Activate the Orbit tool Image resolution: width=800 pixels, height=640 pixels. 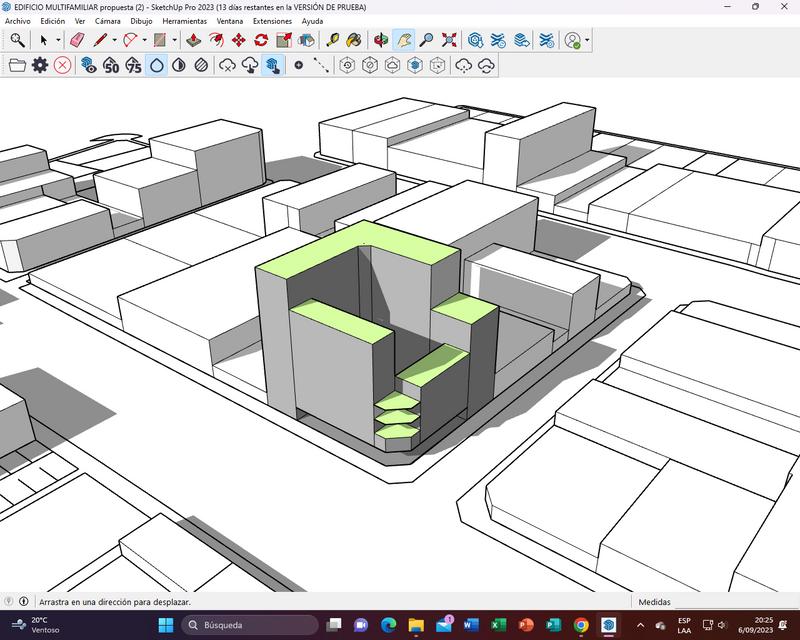point(380,40)
